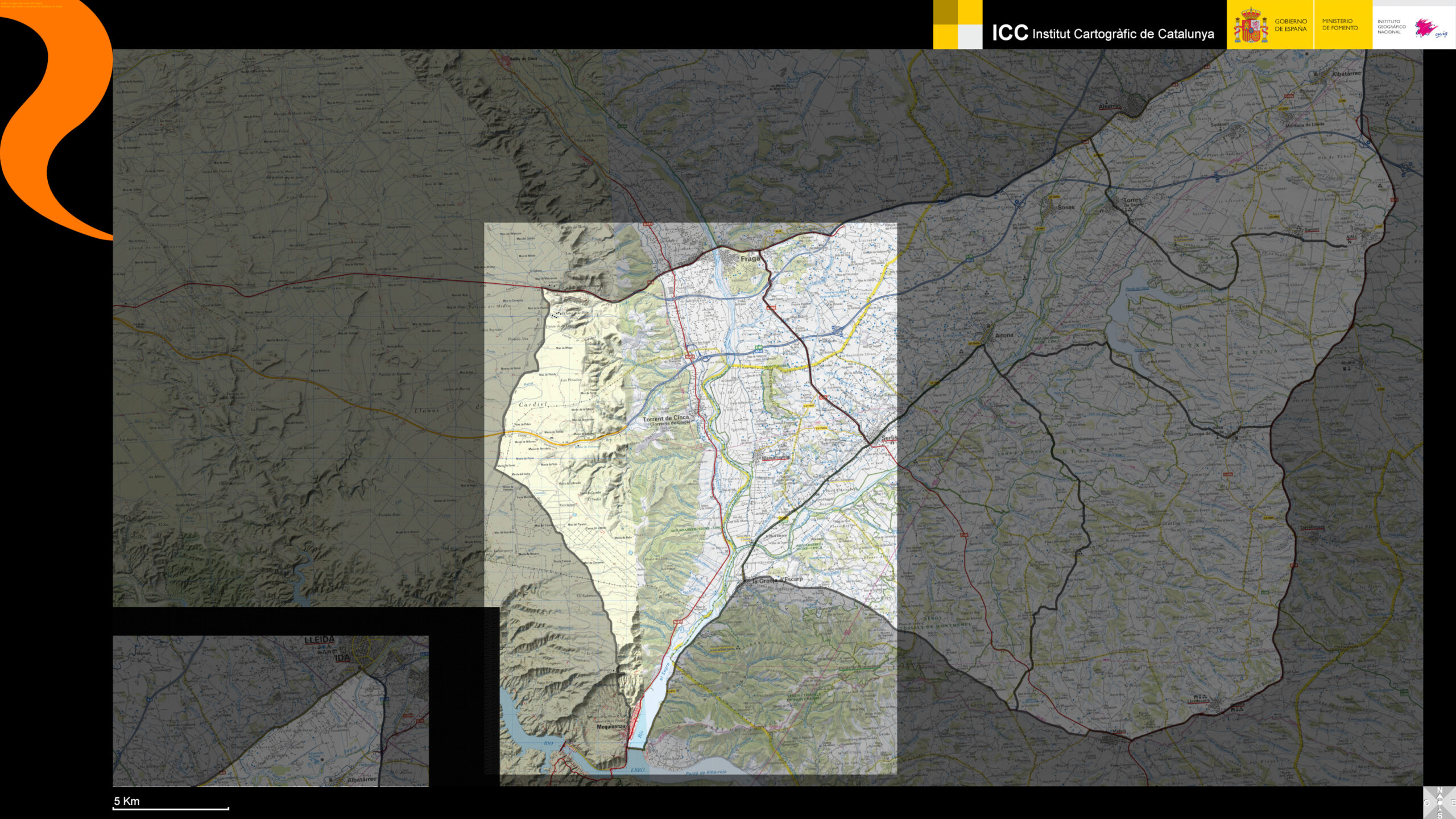The height and width of the screenshot is (819, 1456).
Task: Click Instituto Geográfico Nacional text
Action: click(x=1391, y=27)
